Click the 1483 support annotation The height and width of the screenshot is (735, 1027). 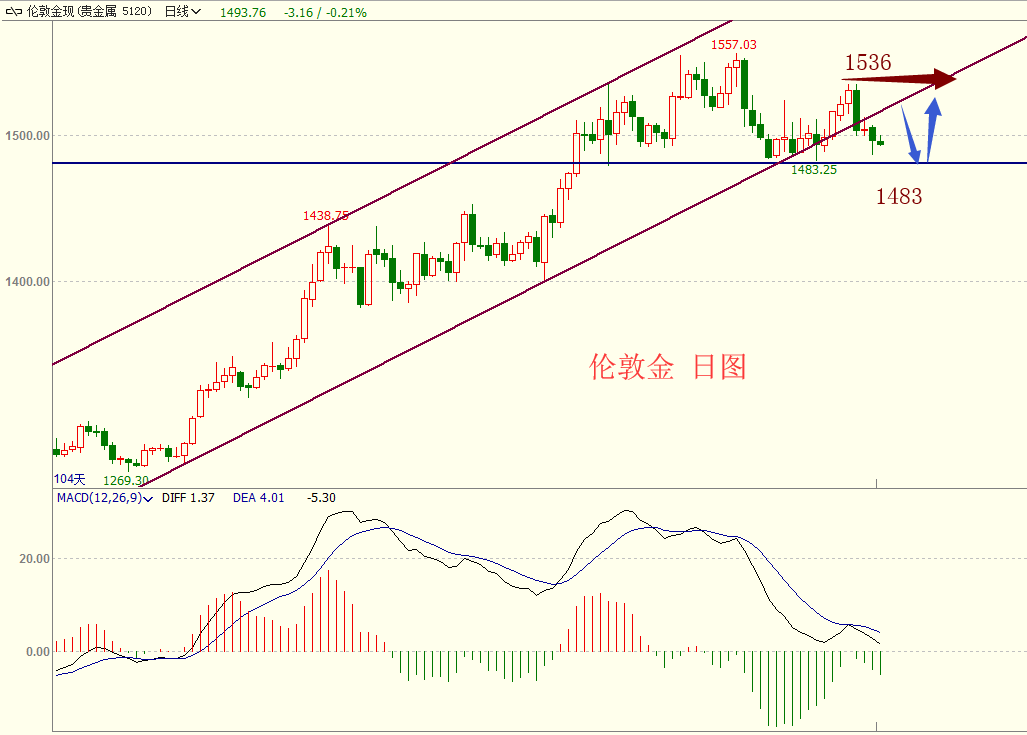(x=899, y=196)
